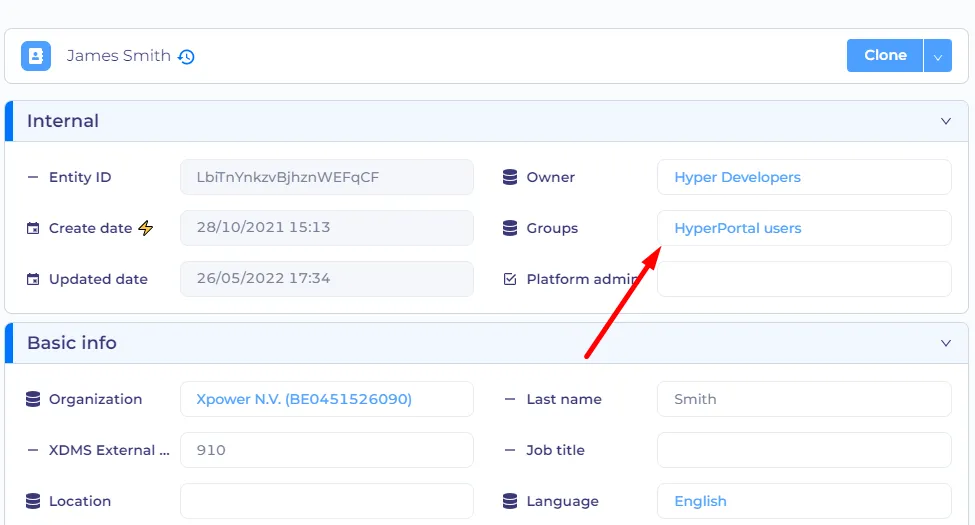Click the Organization label
The height and width of the screenshot is (525, 975).
[x=96, y=399]
